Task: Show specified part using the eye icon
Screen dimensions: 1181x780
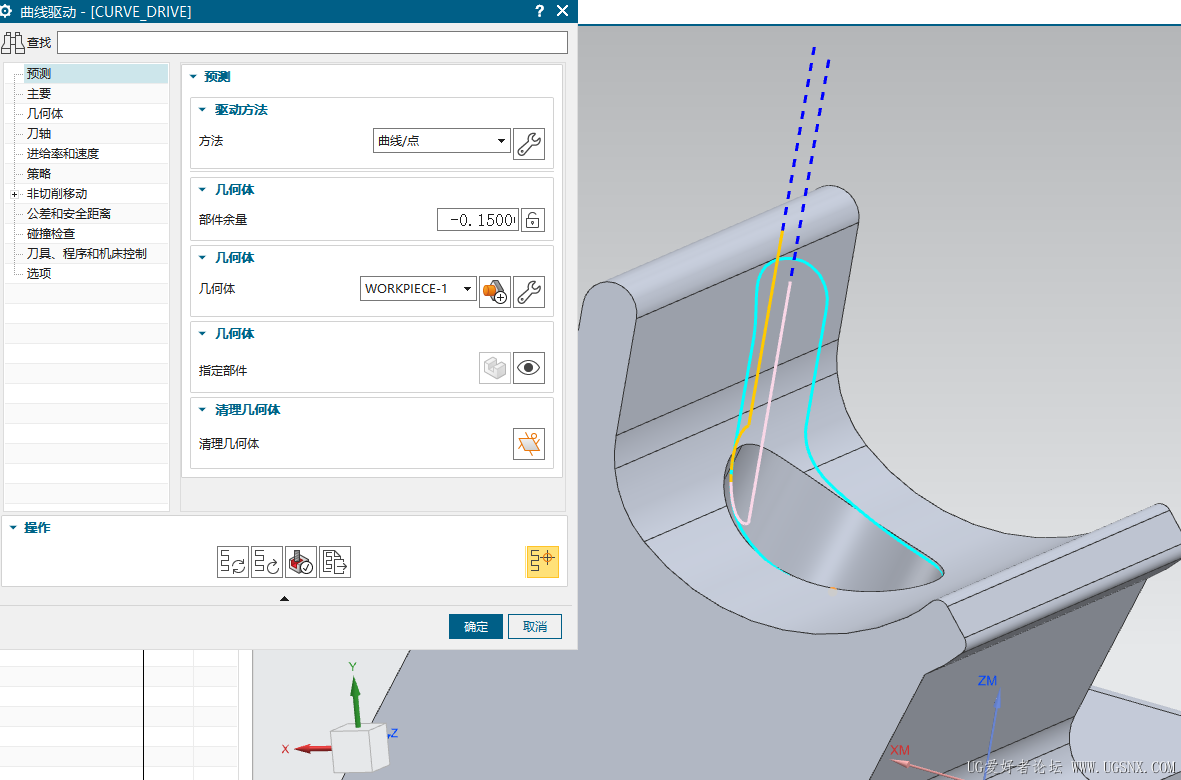Action: (x=528, y=368)
